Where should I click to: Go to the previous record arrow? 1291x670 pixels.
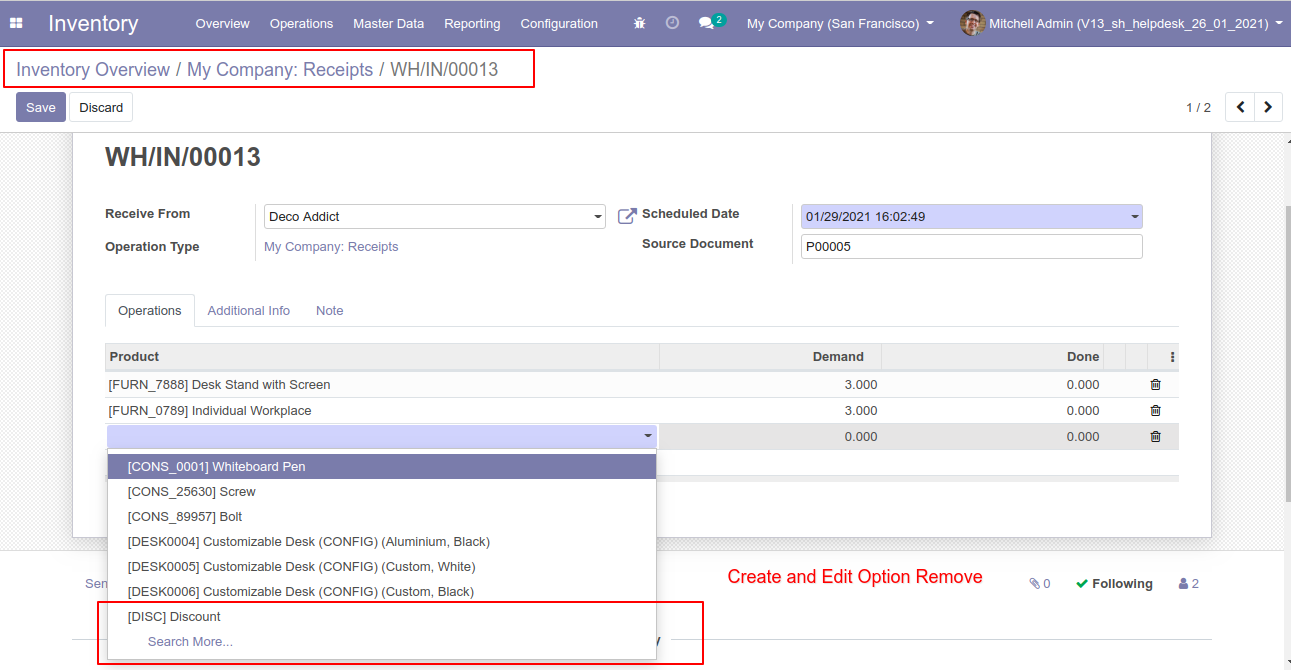click(x=1240, y=107)
